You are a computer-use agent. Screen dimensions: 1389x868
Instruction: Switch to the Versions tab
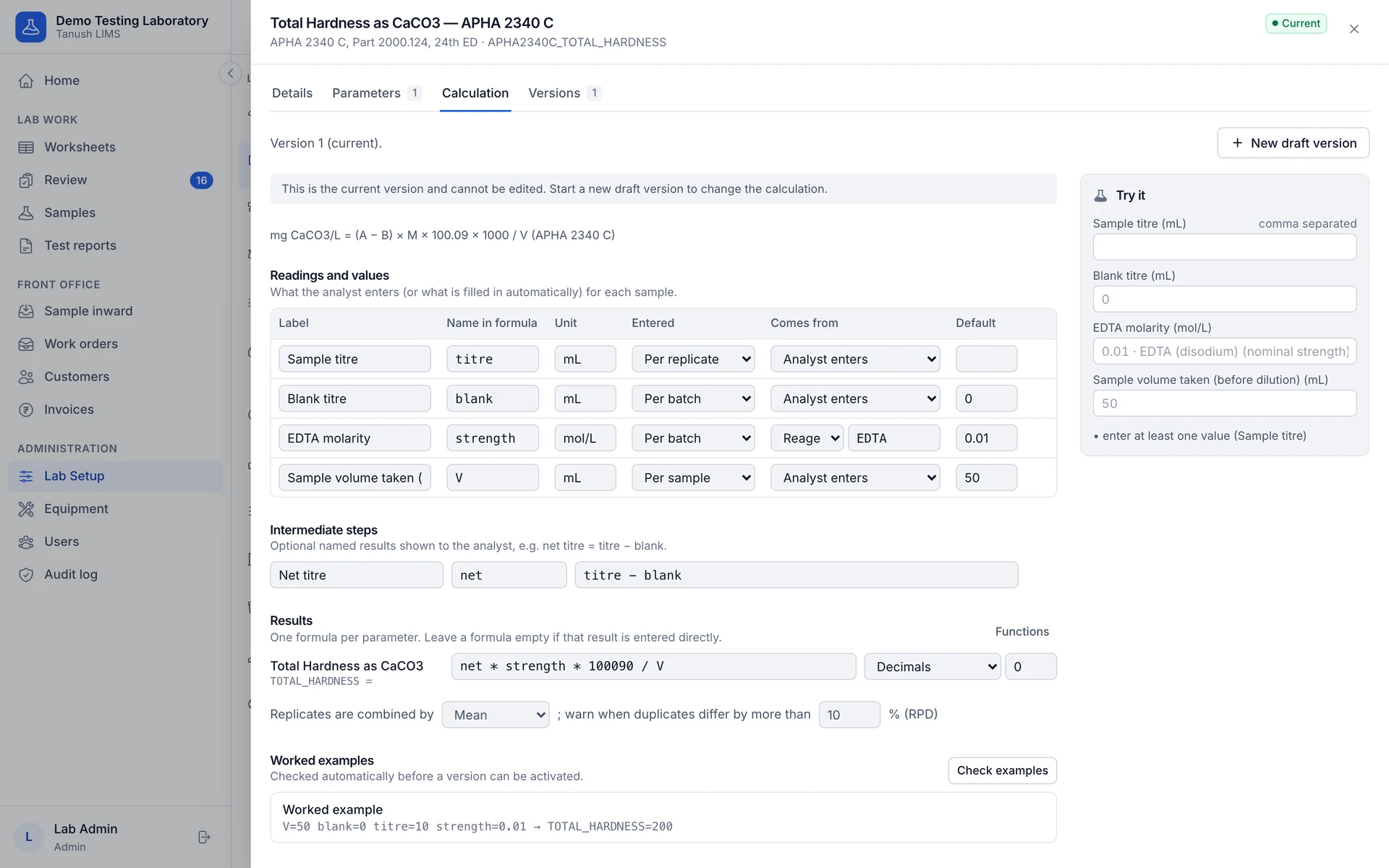(x=564, y=93)
